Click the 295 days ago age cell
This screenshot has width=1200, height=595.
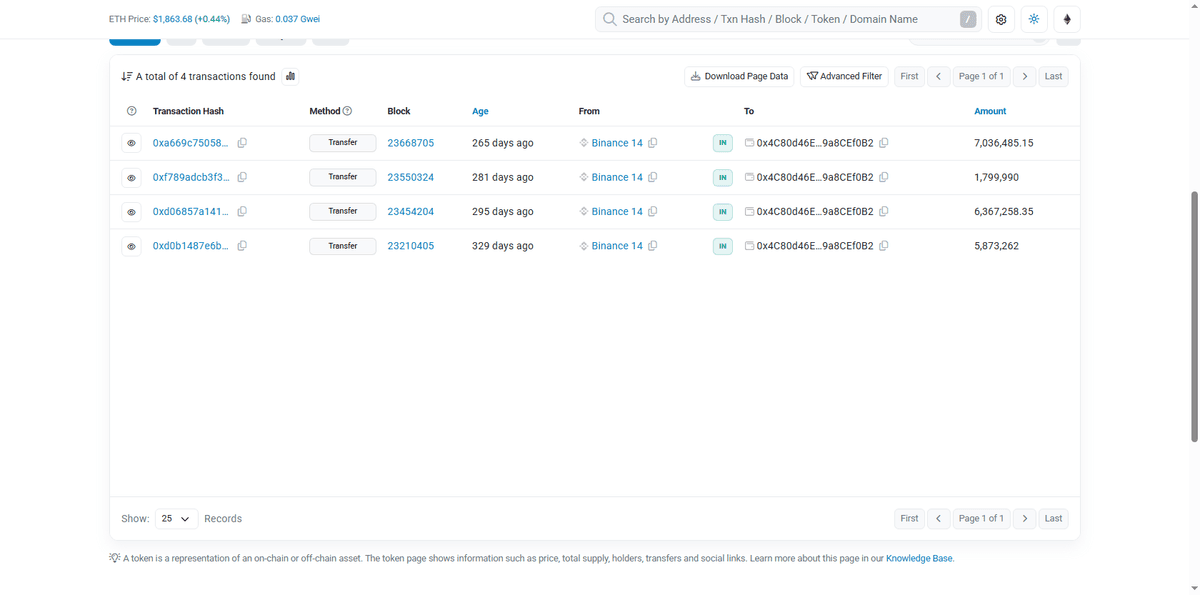(x=502, y=211)
